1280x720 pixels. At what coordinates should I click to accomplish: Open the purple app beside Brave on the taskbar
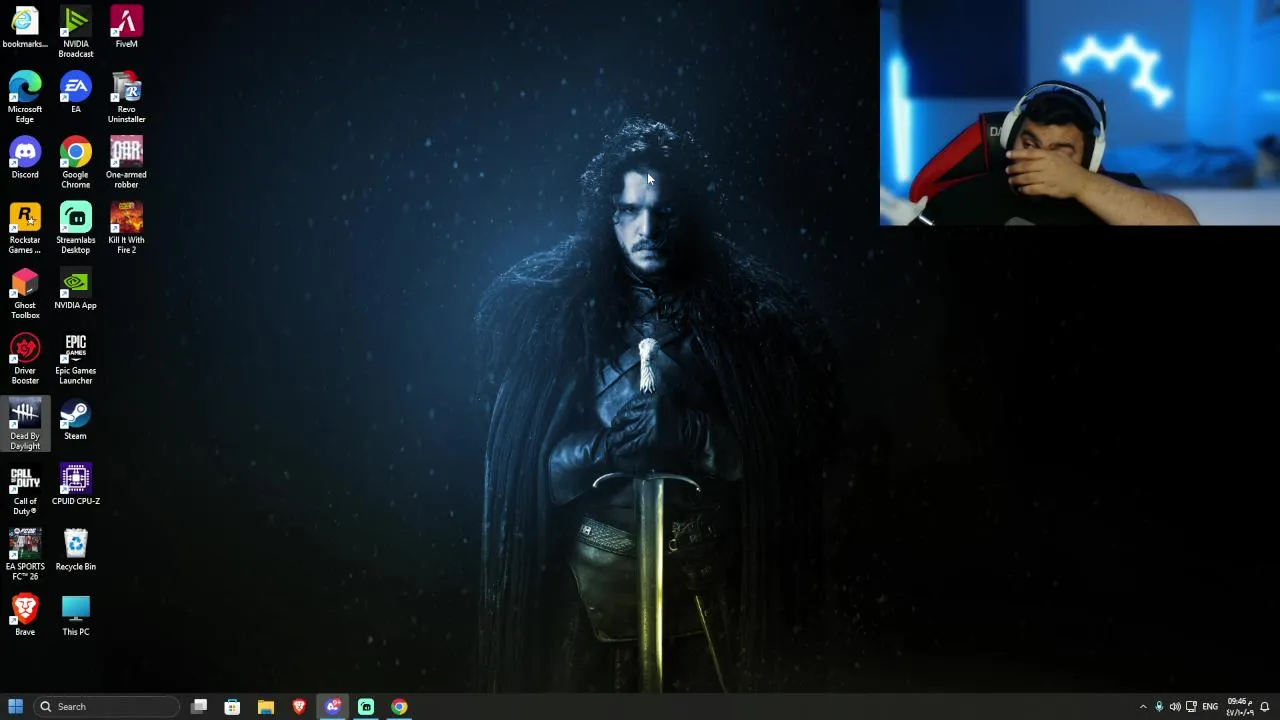point(333,707)
